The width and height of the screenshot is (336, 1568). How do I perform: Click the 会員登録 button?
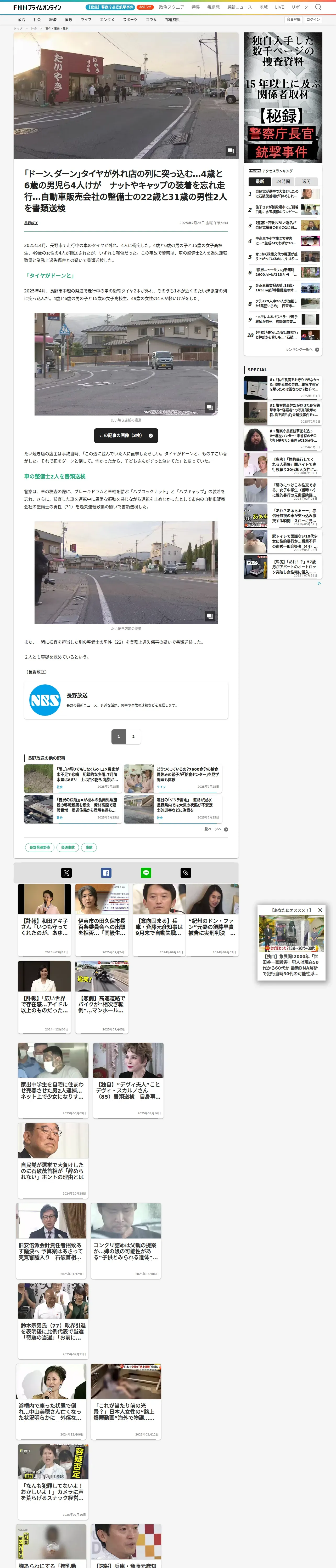point(293,20)
